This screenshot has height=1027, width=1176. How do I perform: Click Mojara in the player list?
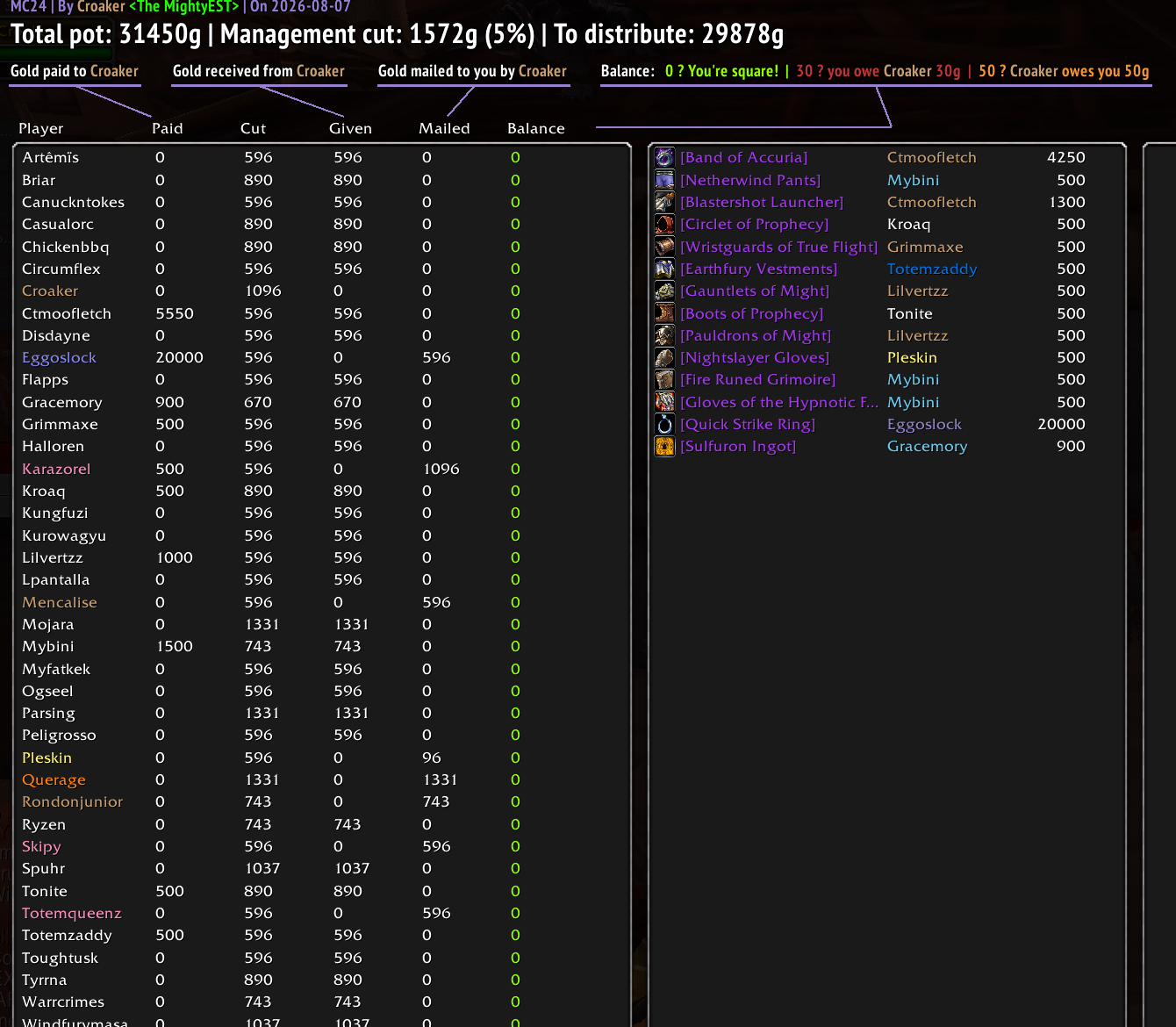click(48, 624)
